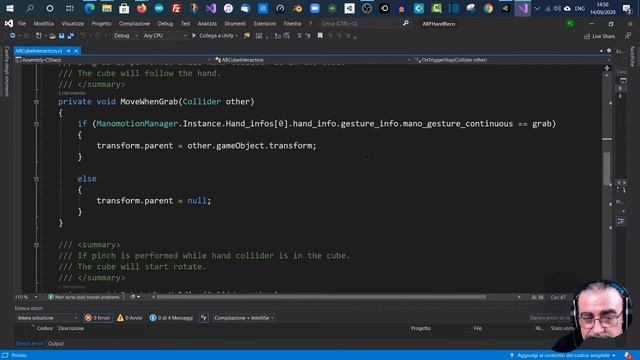Open the Strumenti menu
This screenshot has width=640, height=360.
tap(235, 24)
